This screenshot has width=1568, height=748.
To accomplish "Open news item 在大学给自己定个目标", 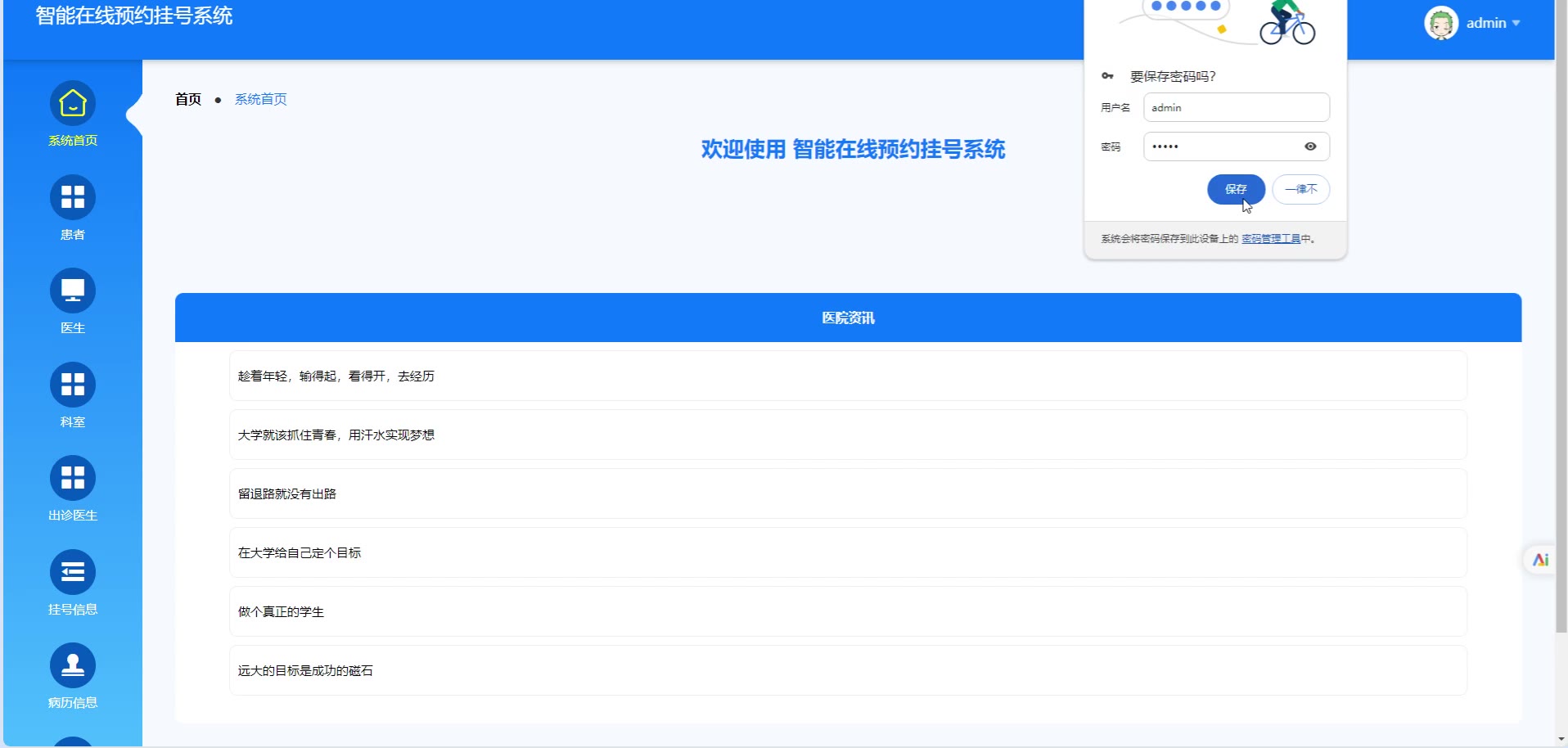I will tap(848, 552).
